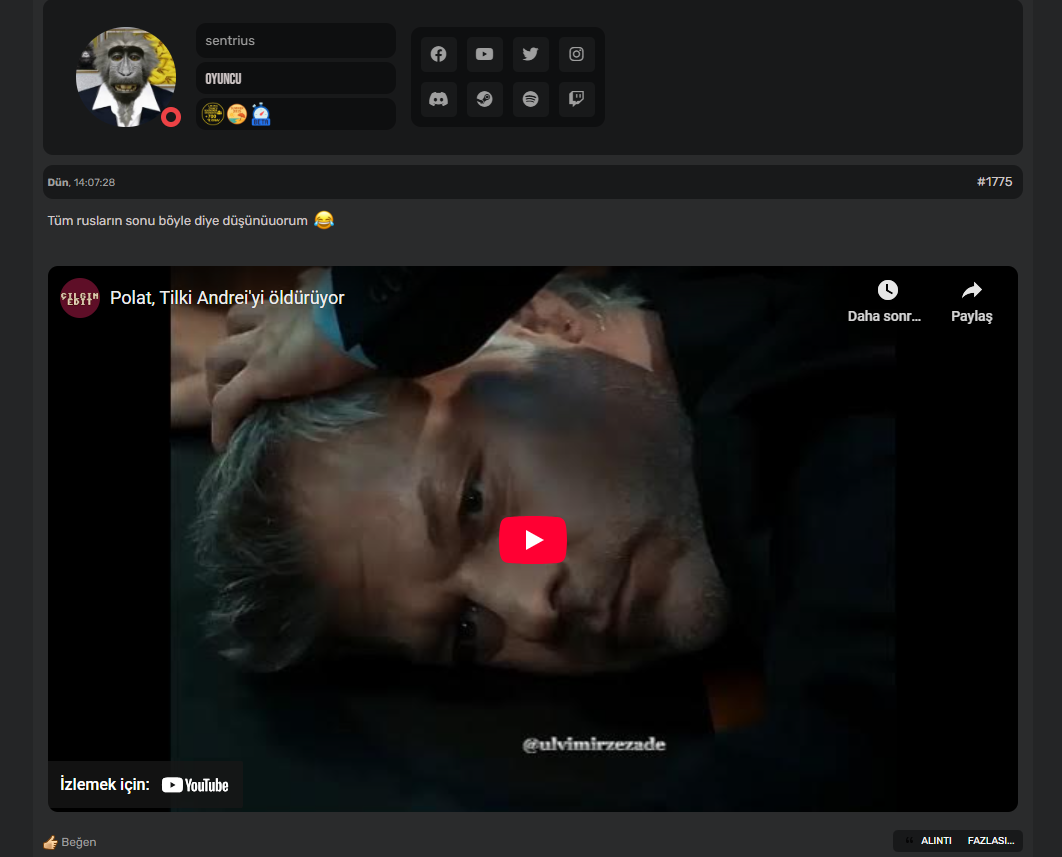This screenshot has width=1062, height=857.
Task: Open post permalink #1775
Action: click(x=994, y=182)
